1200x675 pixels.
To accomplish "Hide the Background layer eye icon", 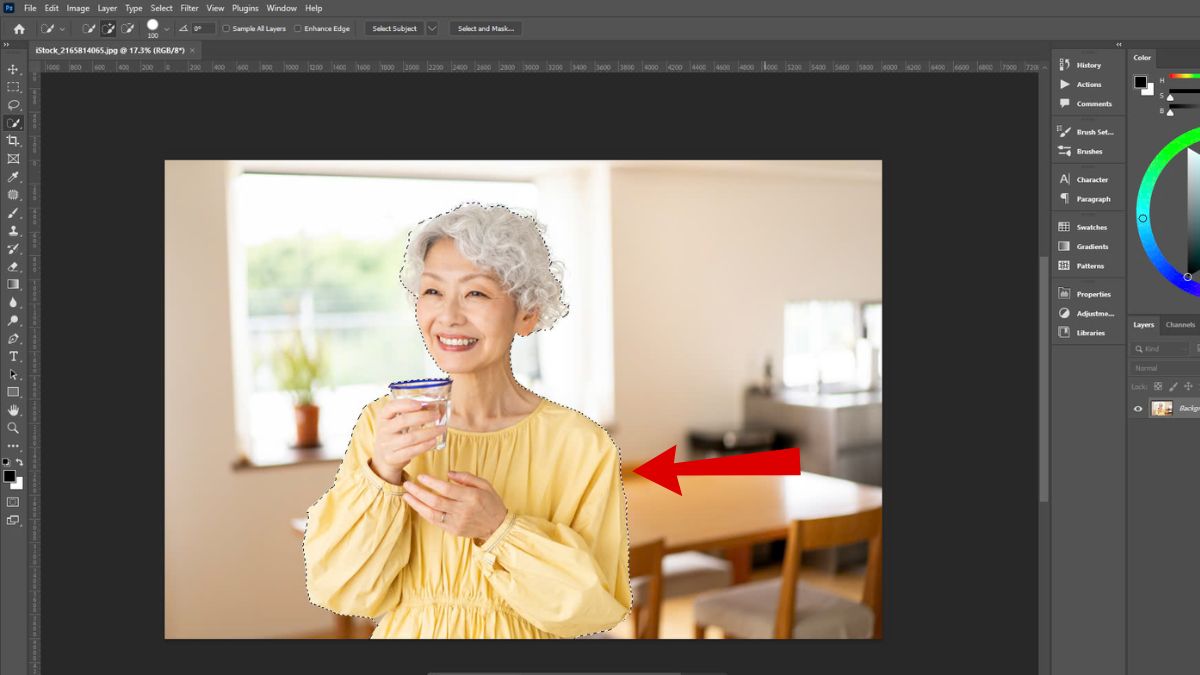I will pos(1138,408).
